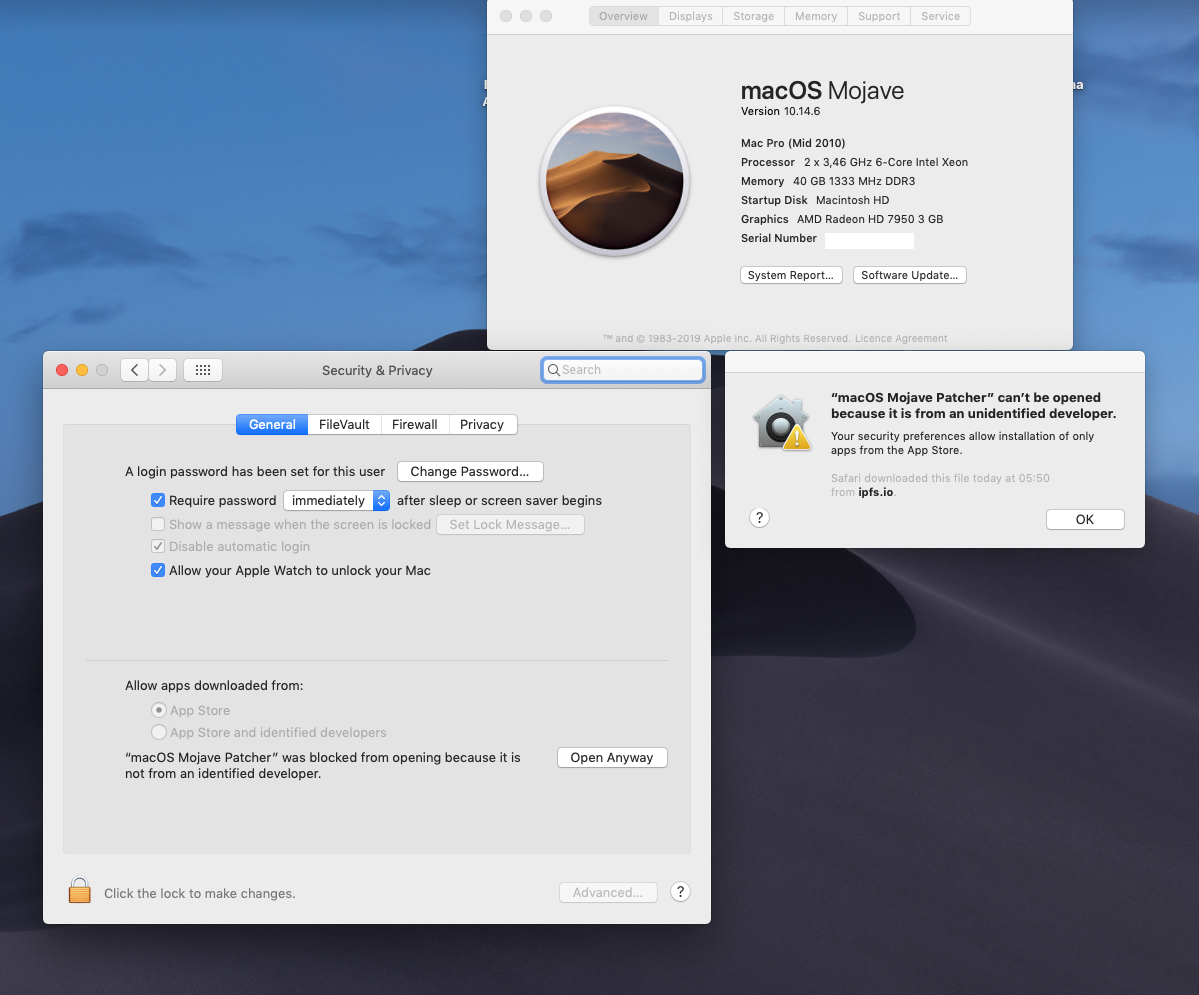Open System Report
The height and width of the screenshot is (995, 1199).
[x=791, y=275]
